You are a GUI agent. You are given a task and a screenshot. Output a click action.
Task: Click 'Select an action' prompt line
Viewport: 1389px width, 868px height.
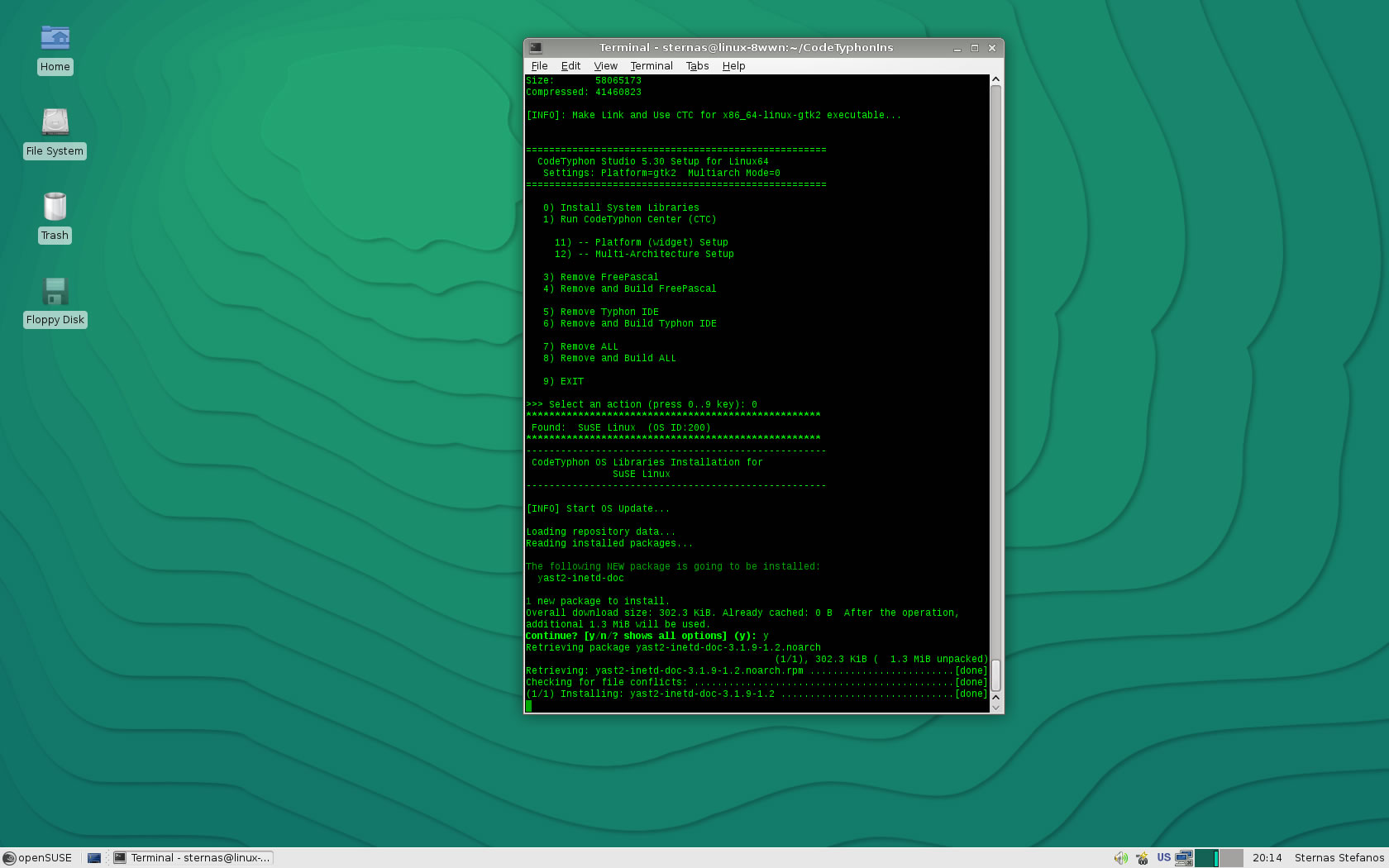(x=642, y=405)
